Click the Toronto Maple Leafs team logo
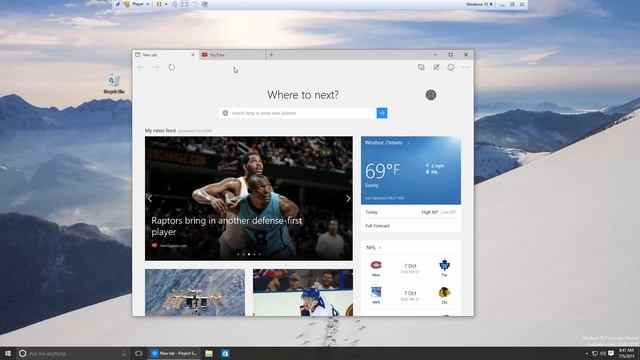Image resolution: width=640 pixels, height=360 pixels. (x=444, y=265)
